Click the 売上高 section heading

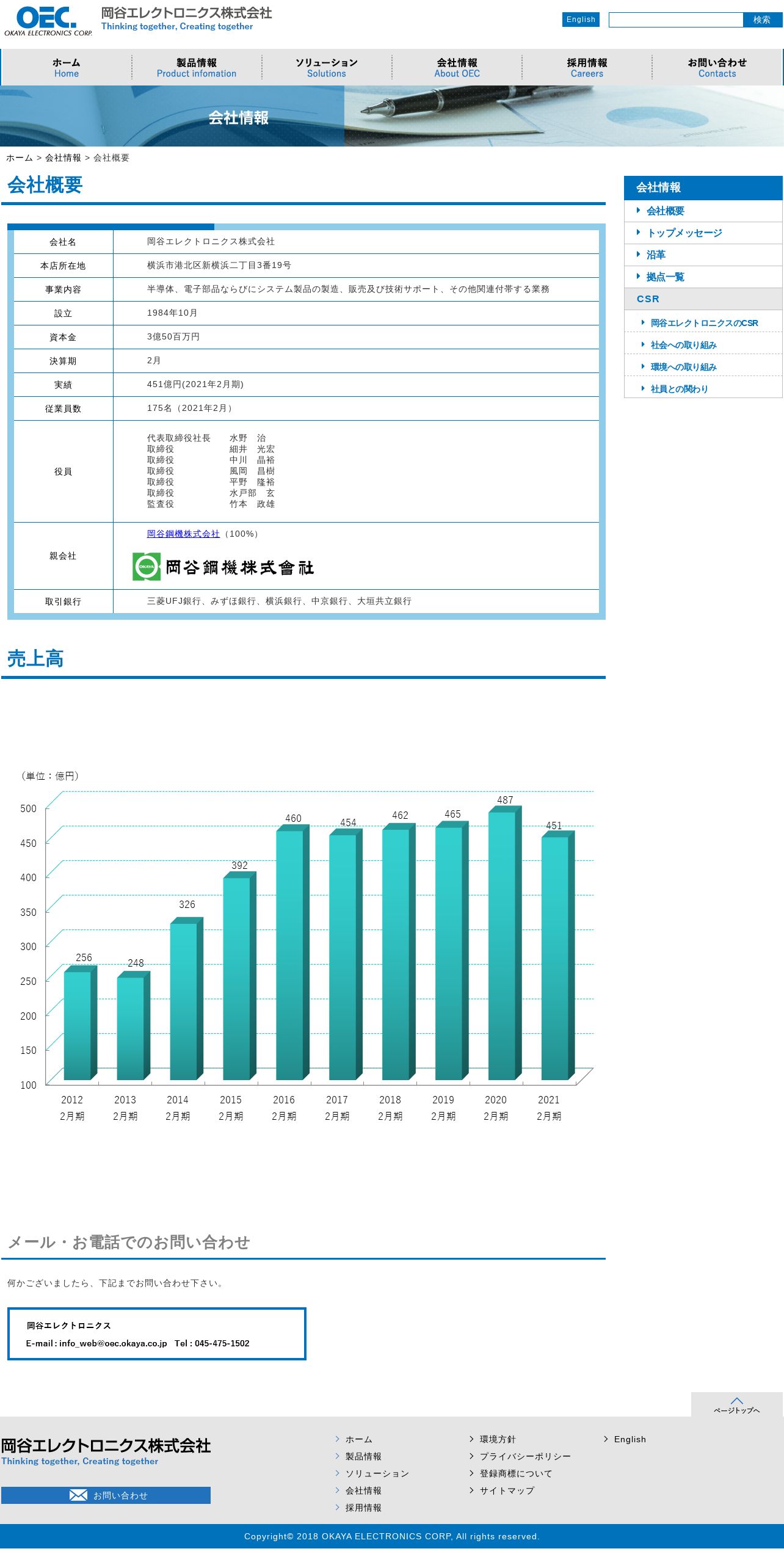35,658
